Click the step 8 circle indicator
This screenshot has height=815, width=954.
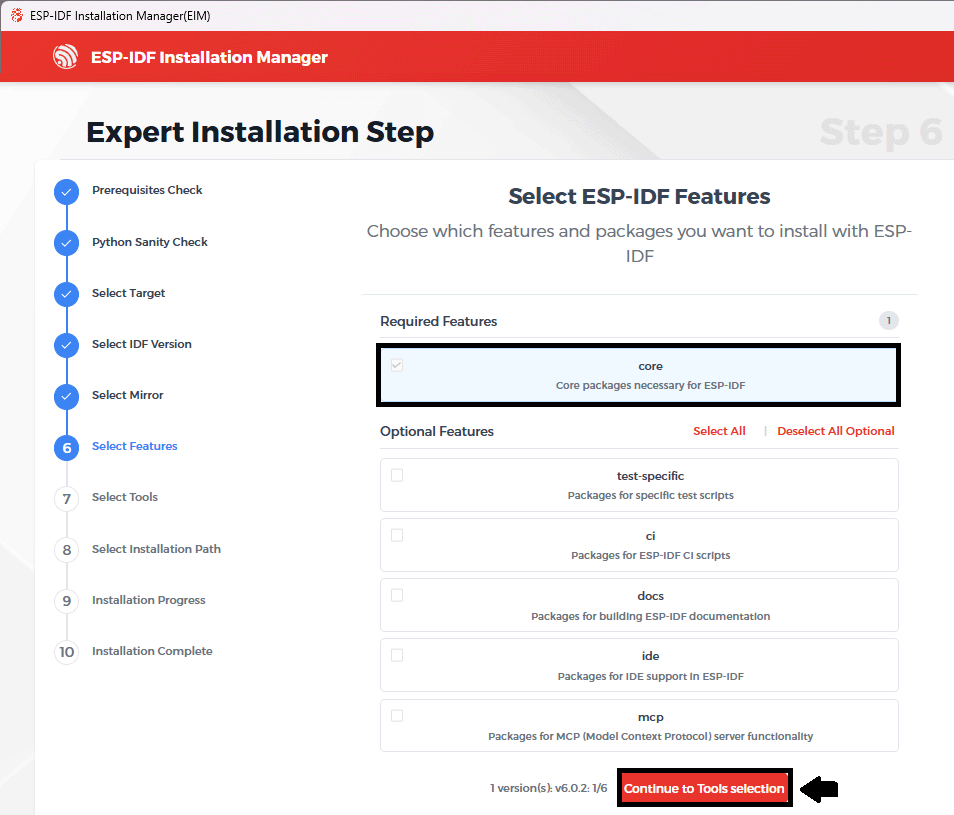(66, 550)
